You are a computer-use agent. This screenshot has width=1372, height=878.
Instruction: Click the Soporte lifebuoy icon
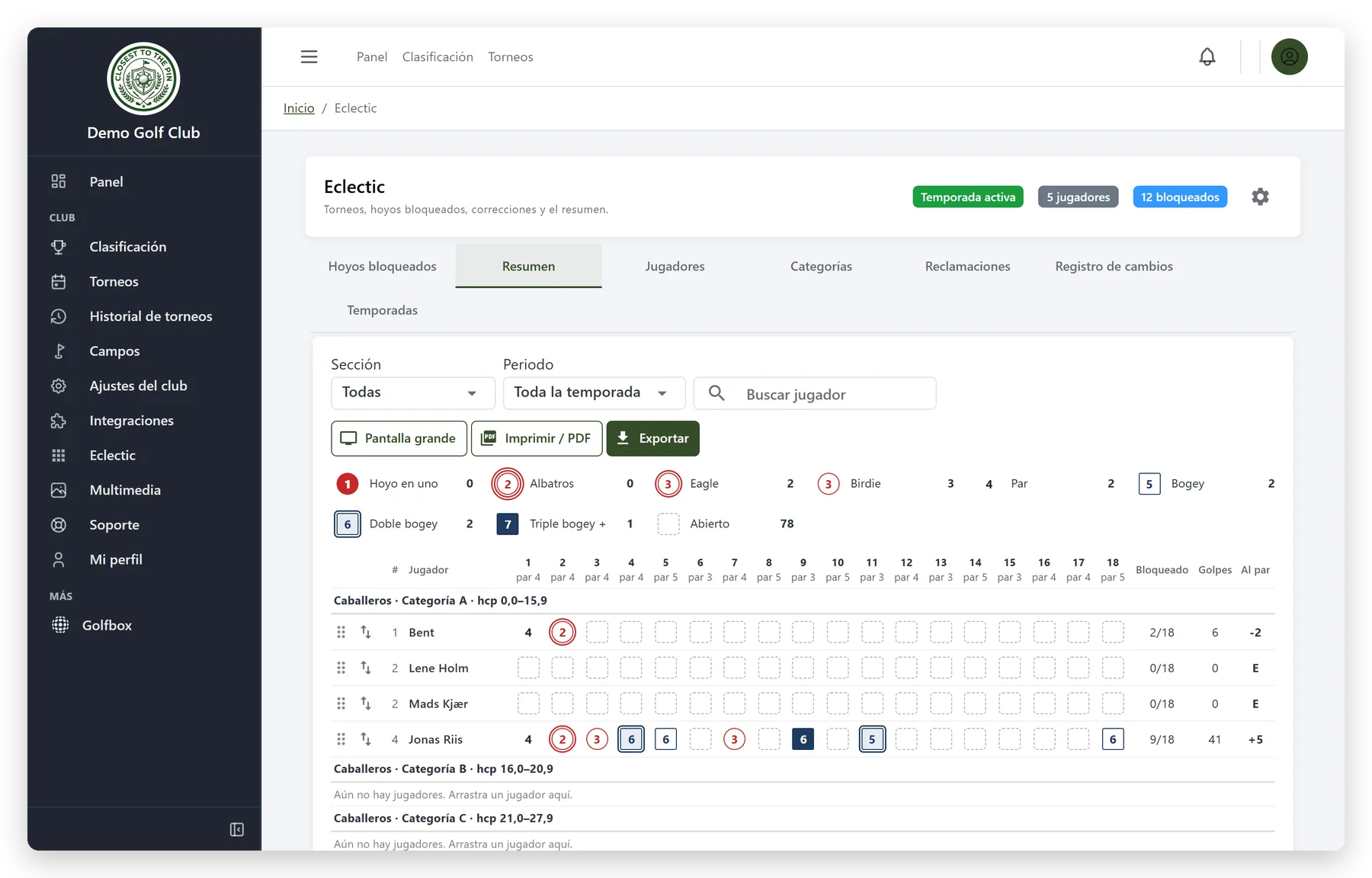coord(59,525)
